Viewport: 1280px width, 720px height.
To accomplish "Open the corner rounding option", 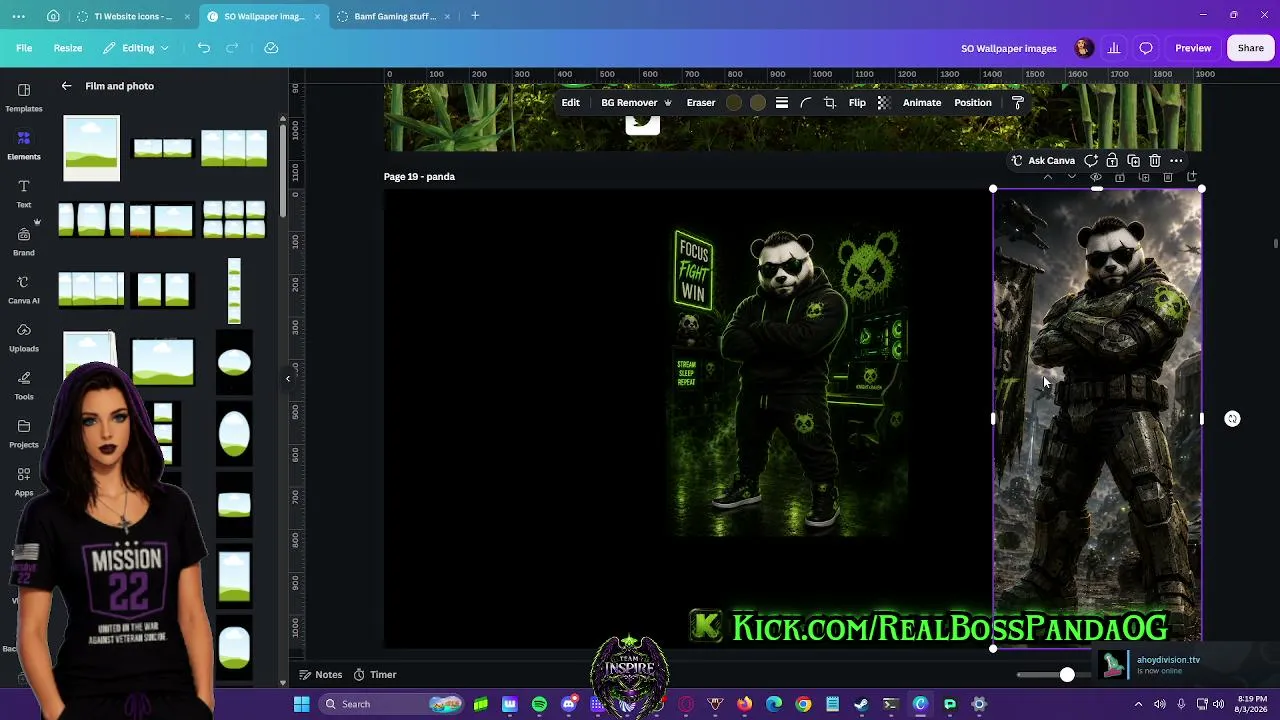I will point(806,103).
